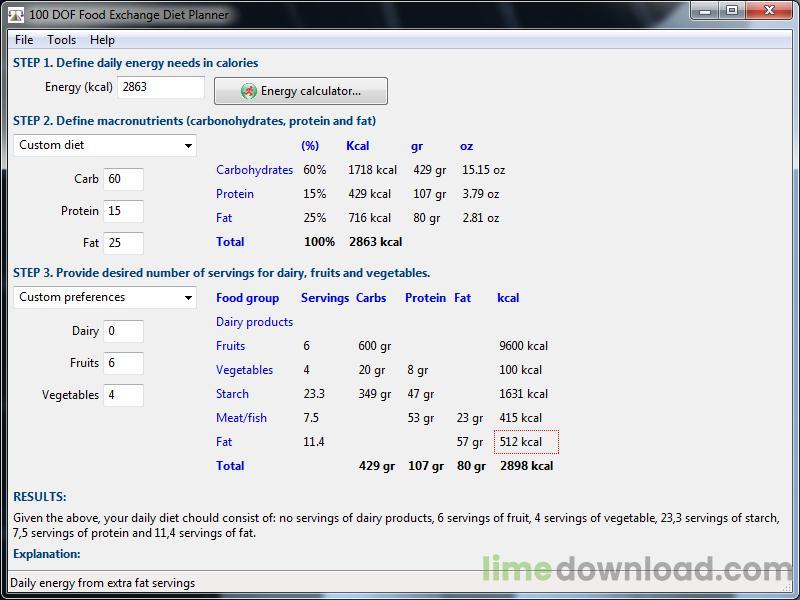
Task: Click the Fruits servings field
Action: pyautogui.click(x=123, y=363)
